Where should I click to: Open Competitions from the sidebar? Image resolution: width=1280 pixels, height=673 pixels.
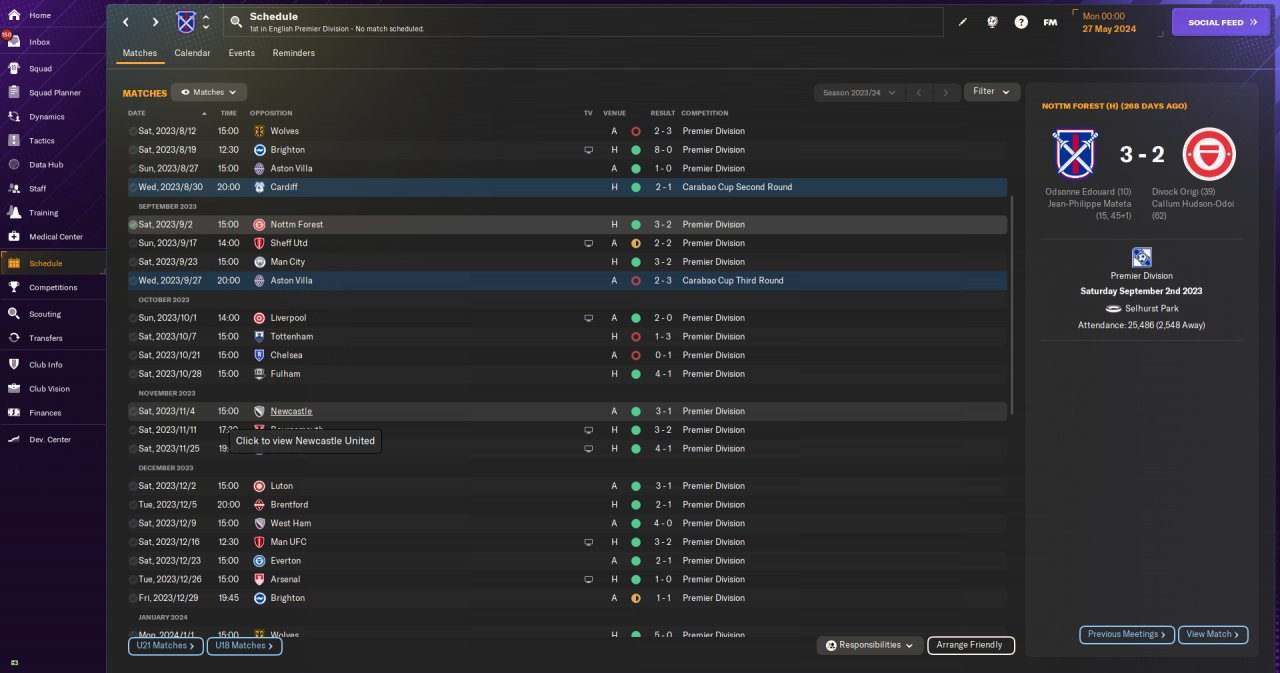53,287
